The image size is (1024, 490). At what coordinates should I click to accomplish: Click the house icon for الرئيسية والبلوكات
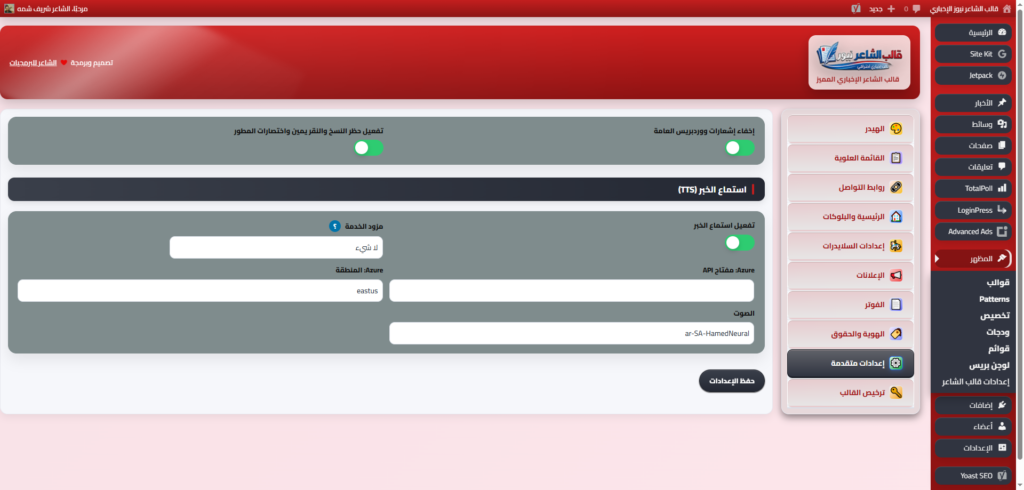(x=896, y=216)
